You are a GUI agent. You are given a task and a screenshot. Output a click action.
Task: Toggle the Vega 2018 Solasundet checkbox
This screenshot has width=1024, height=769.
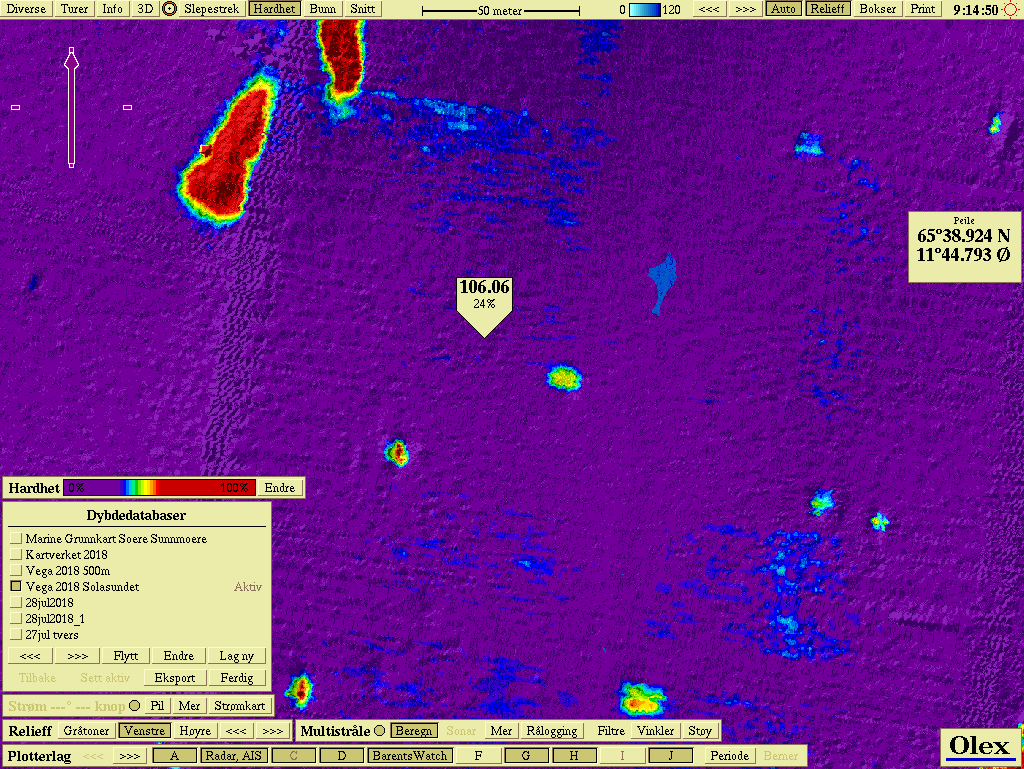click(16, 587)
